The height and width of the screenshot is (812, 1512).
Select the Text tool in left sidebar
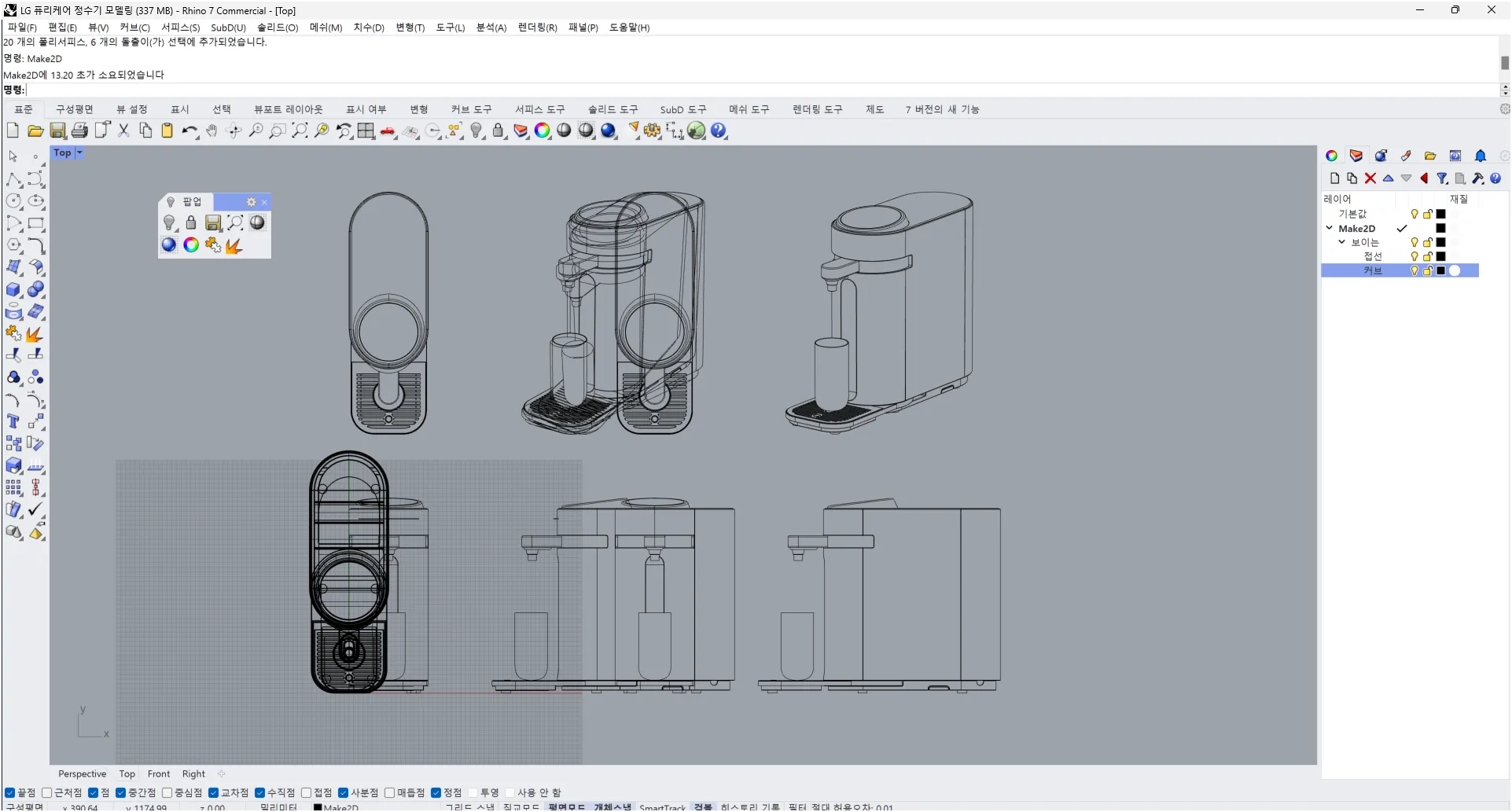(x=13, y=422)
